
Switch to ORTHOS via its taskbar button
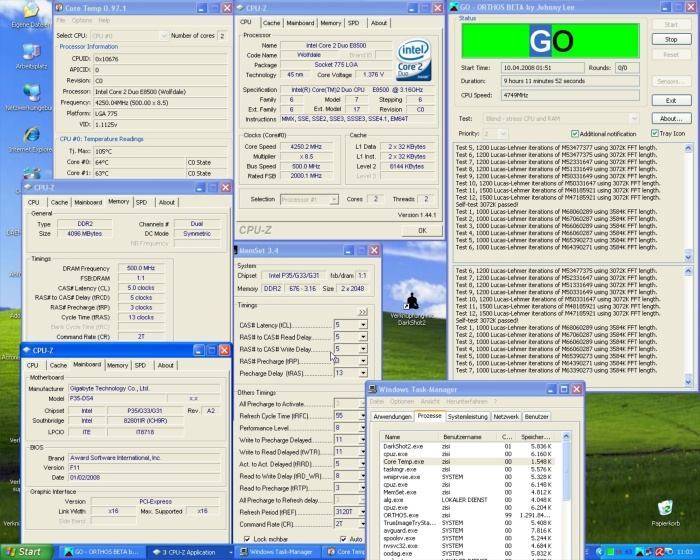(x=102, y=552)
